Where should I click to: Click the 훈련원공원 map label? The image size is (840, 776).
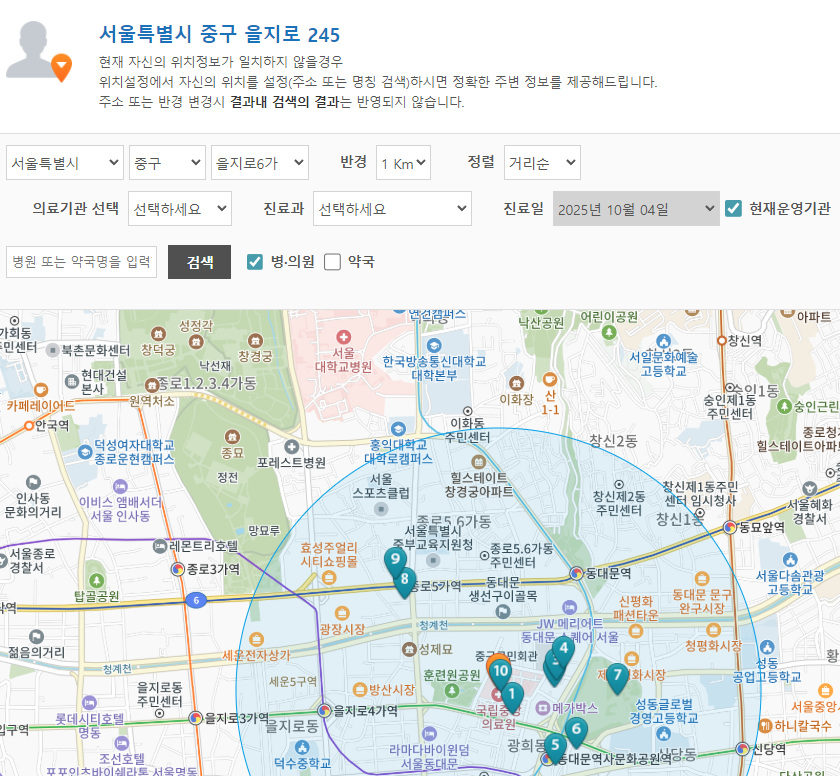tap(452, 675)
